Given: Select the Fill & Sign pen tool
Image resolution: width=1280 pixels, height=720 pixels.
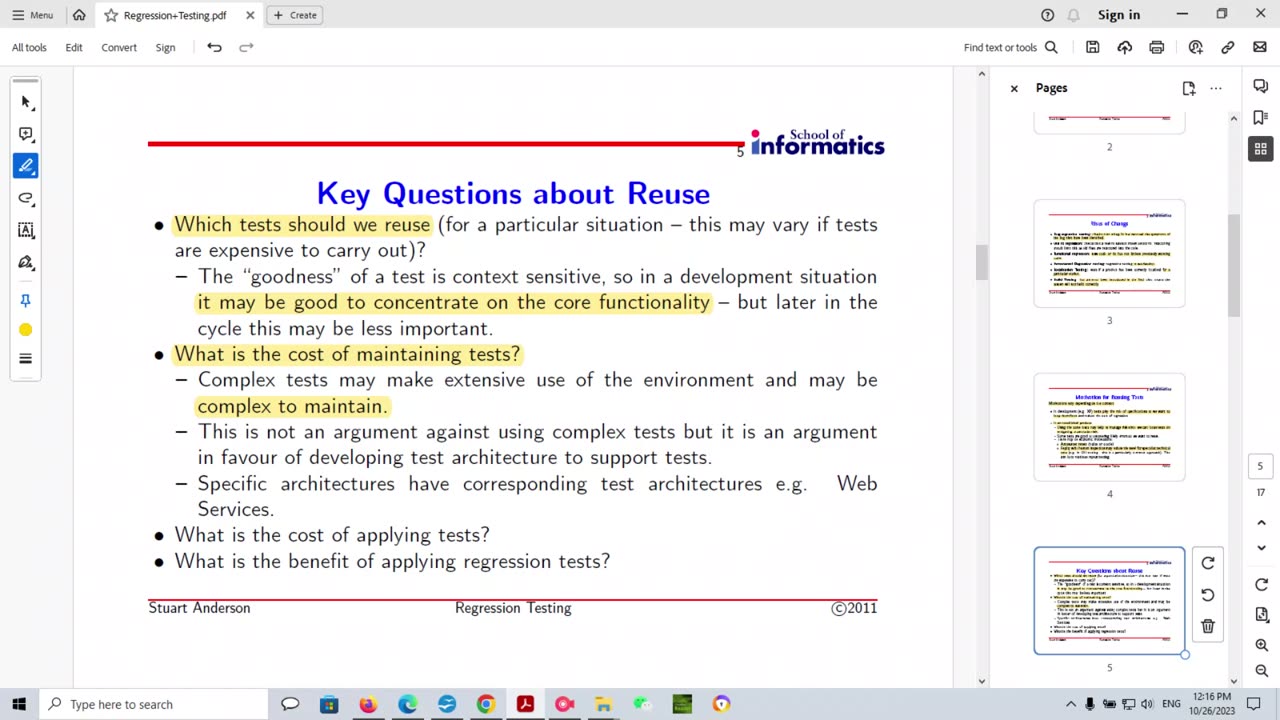Looking at the screenshot, I should (x=26, y=262).
